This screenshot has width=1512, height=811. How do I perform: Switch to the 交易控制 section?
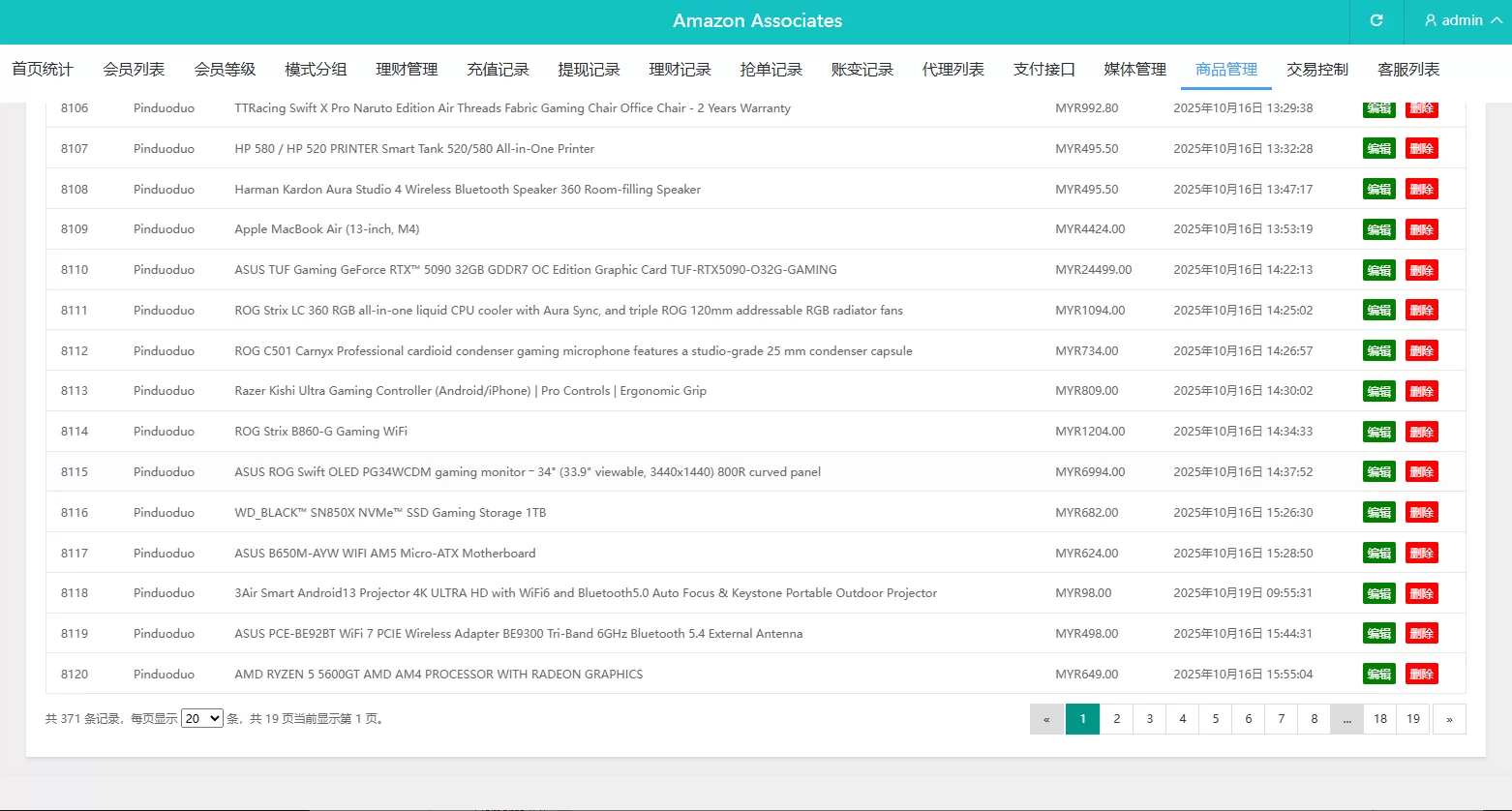coord(1317,69)
